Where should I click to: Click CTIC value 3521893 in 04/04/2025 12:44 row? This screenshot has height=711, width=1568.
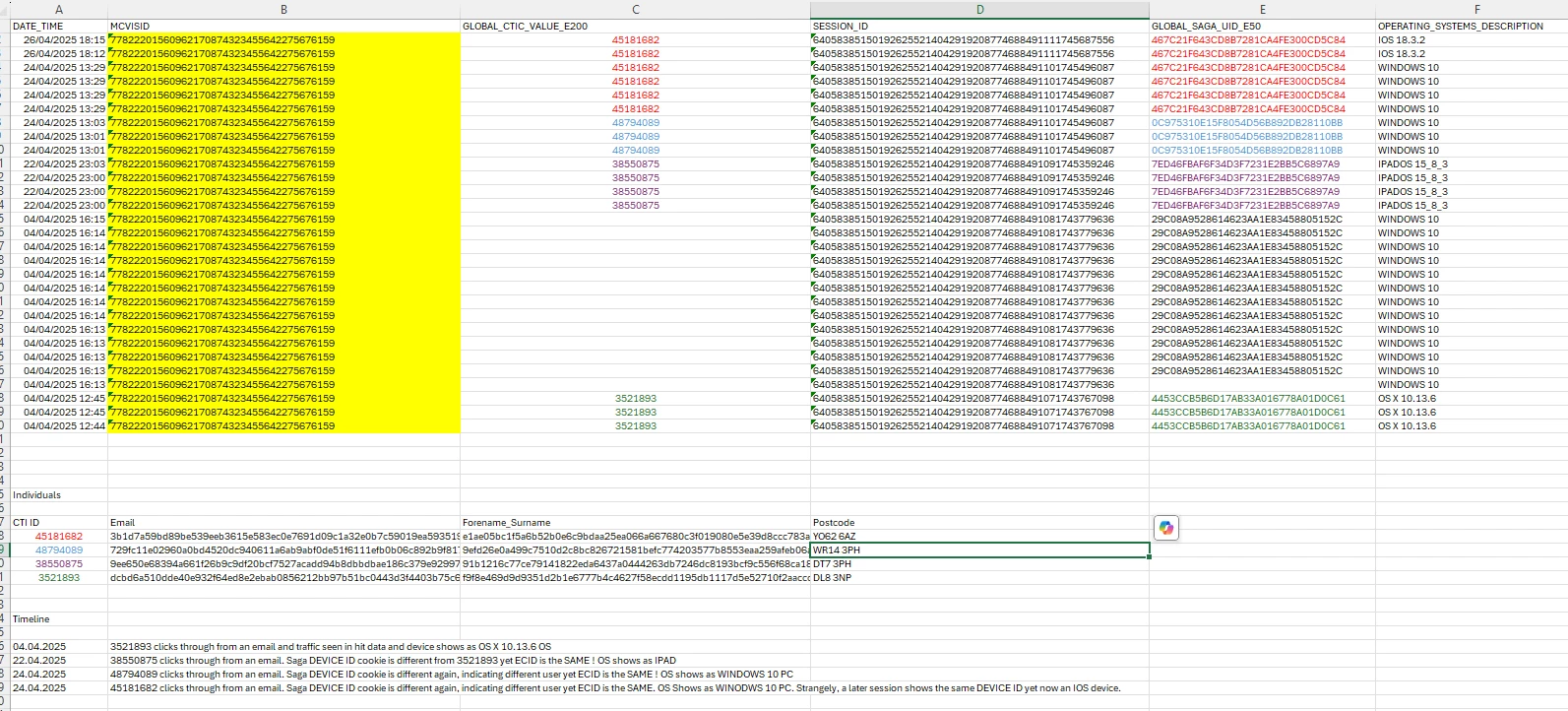coord(635,426)
